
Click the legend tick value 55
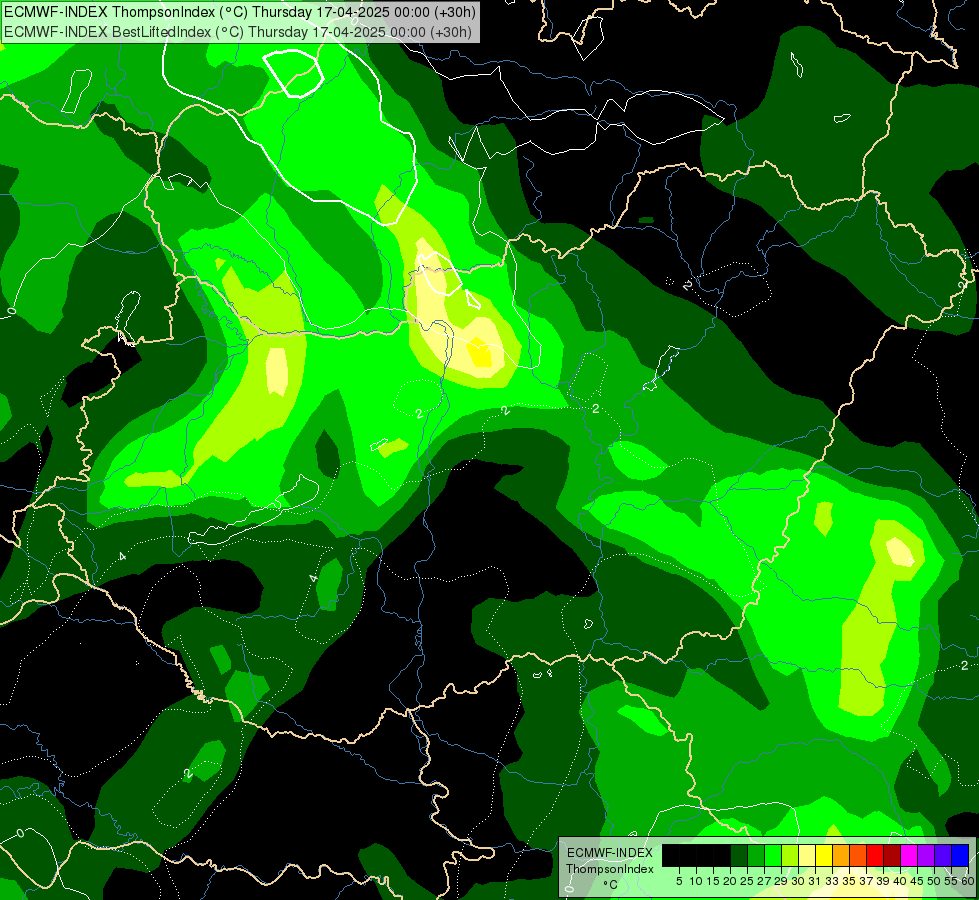tap(950, 881)
